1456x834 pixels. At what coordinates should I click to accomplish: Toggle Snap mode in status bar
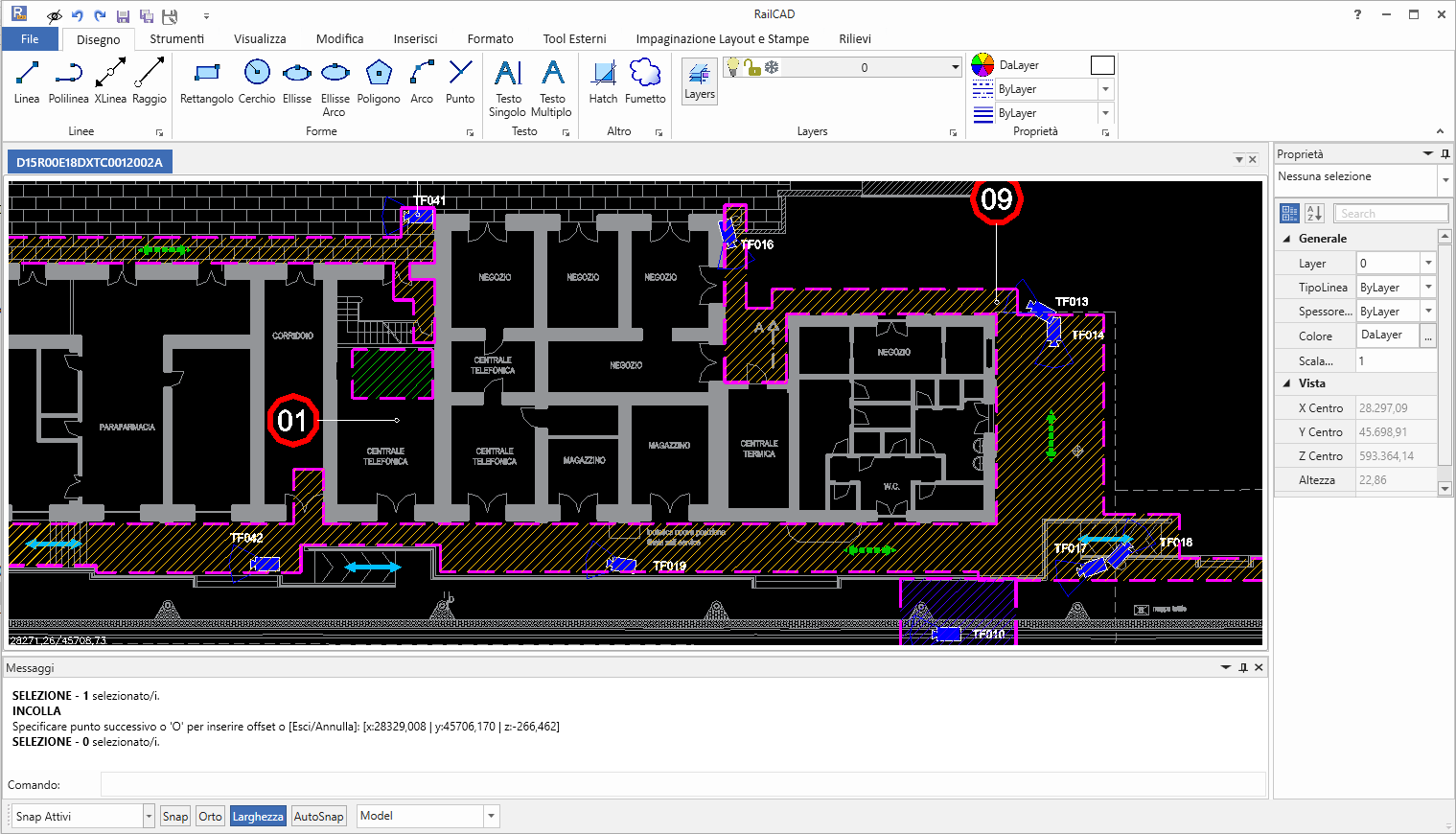click(175, 817)
